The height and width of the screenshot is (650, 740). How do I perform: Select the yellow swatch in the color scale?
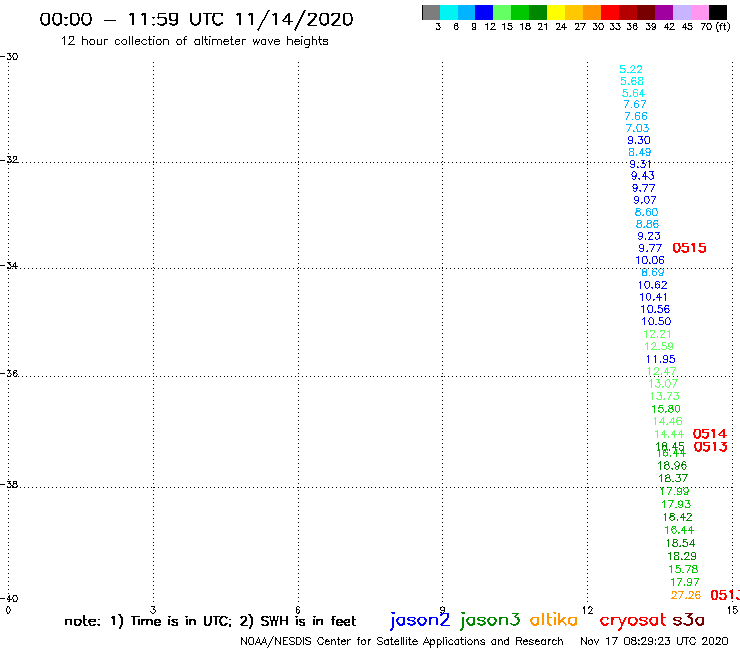click(556, 12)
